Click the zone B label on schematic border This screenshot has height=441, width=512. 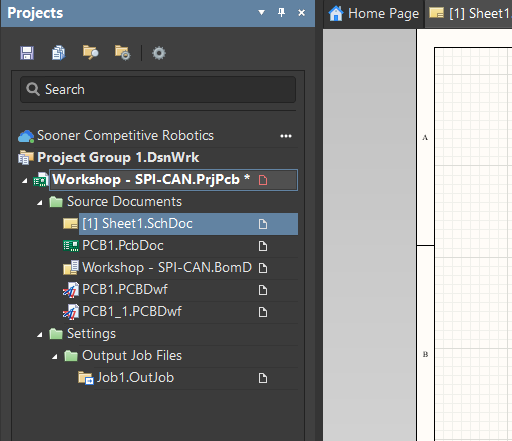tap(425, 354)
